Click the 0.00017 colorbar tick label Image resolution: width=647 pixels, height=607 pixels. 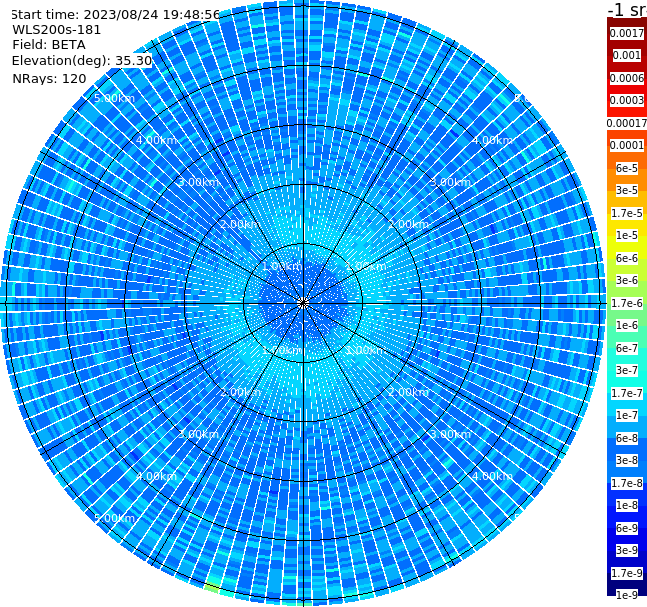(x=627, y=123)
